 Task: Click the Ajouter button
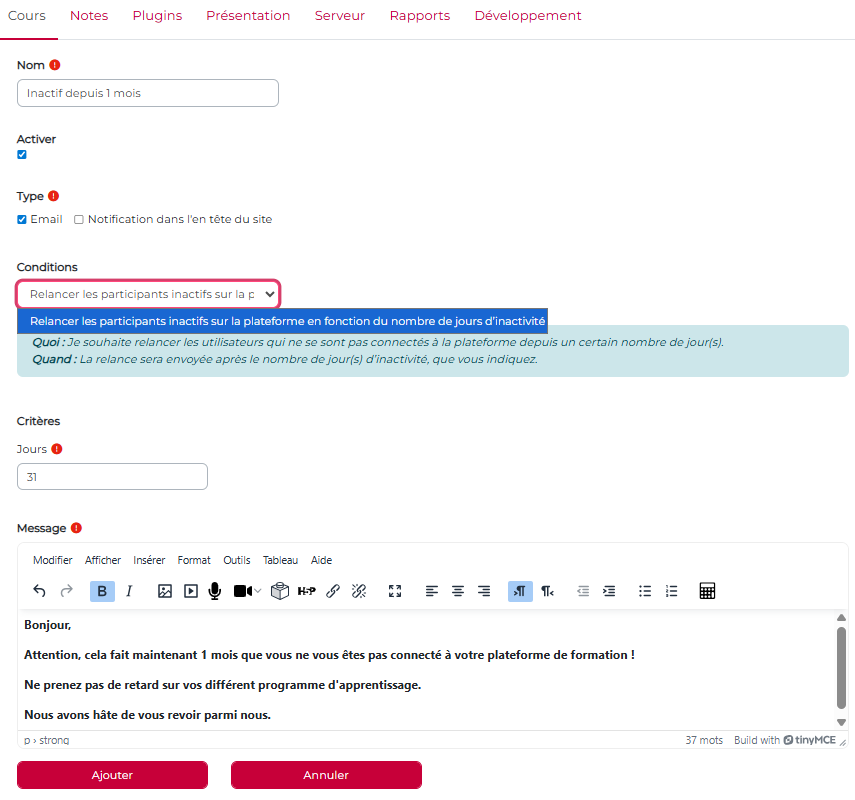(112, 775)
